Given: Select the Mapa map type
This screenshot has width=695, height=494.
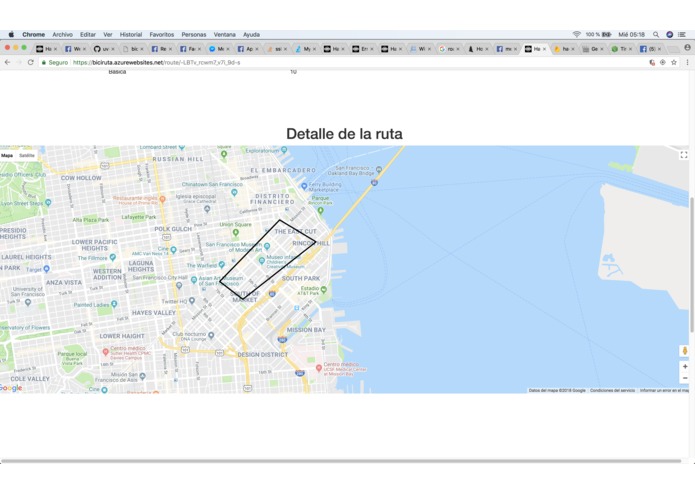Looking at the screenshot, I should [7, 156].
